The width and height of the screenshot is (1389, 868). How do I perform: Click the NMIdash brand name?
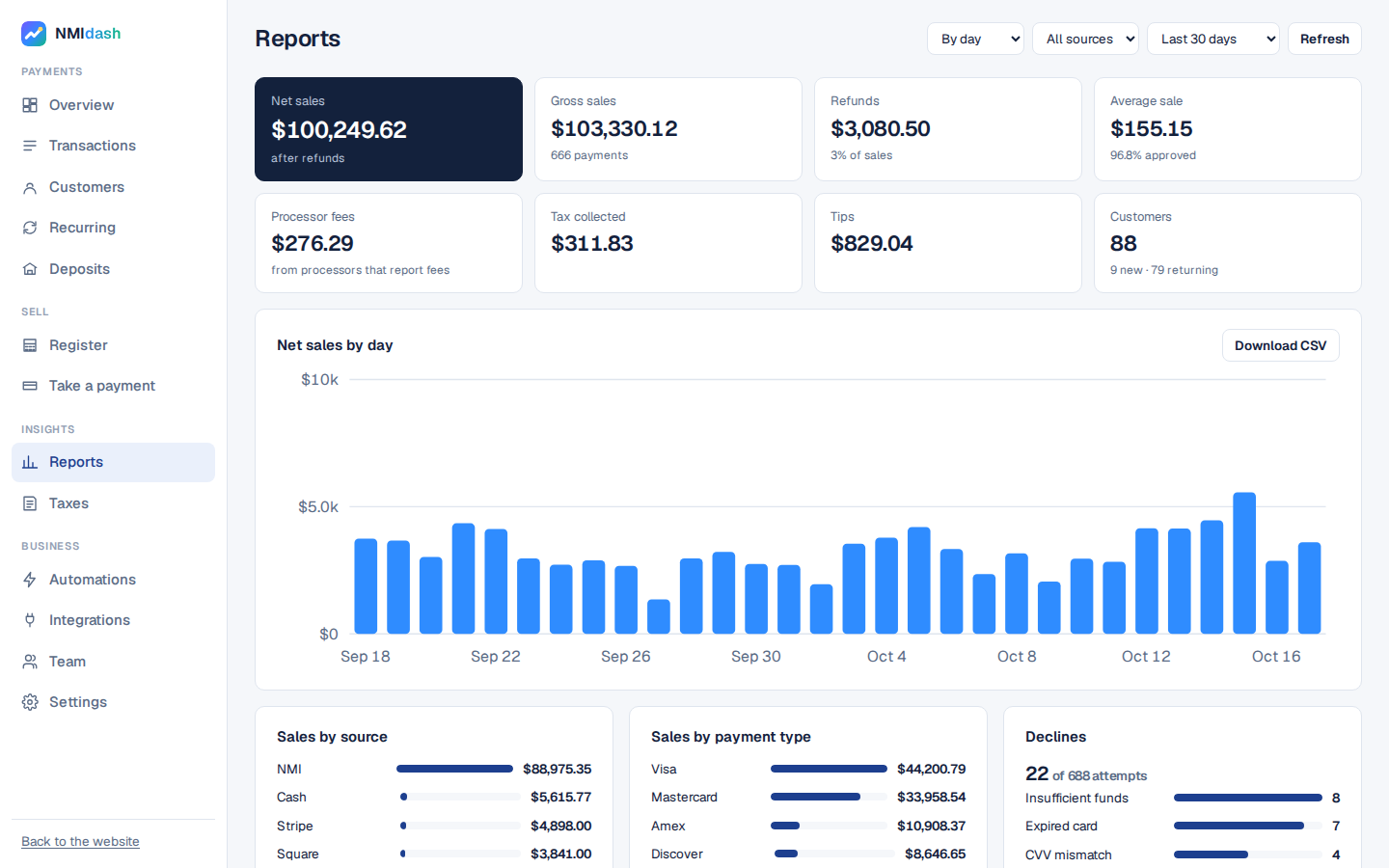point(88,34)
